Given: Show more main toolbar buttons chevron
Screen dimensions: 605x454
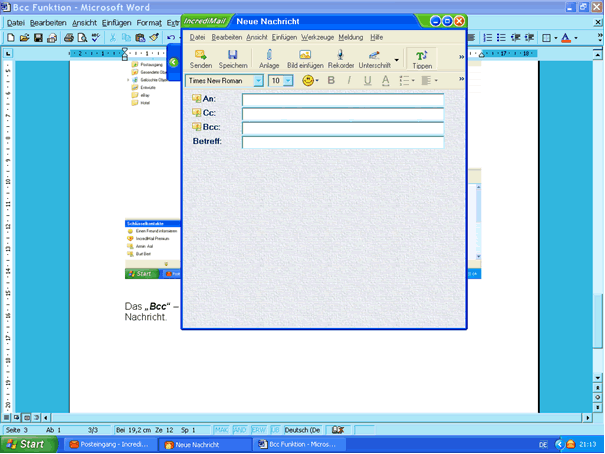Looking at the screenshot, I should (x=461, y=57).
